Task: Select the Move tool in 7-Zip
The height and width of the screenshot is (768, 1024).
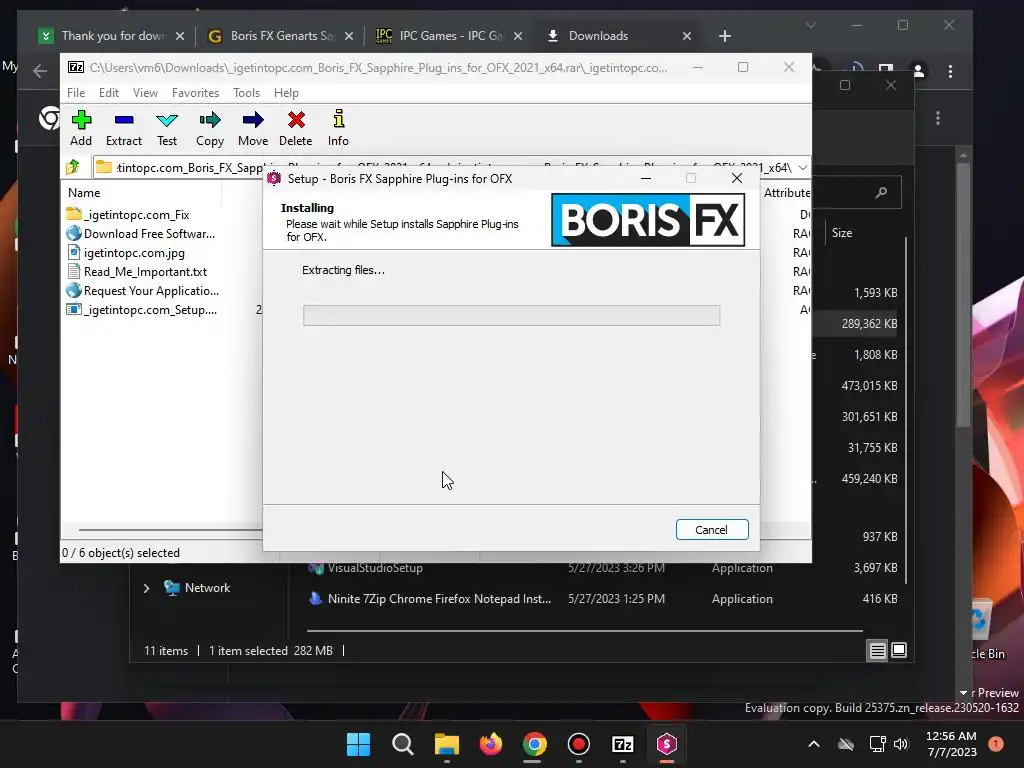Action: (x=253, y=128)
